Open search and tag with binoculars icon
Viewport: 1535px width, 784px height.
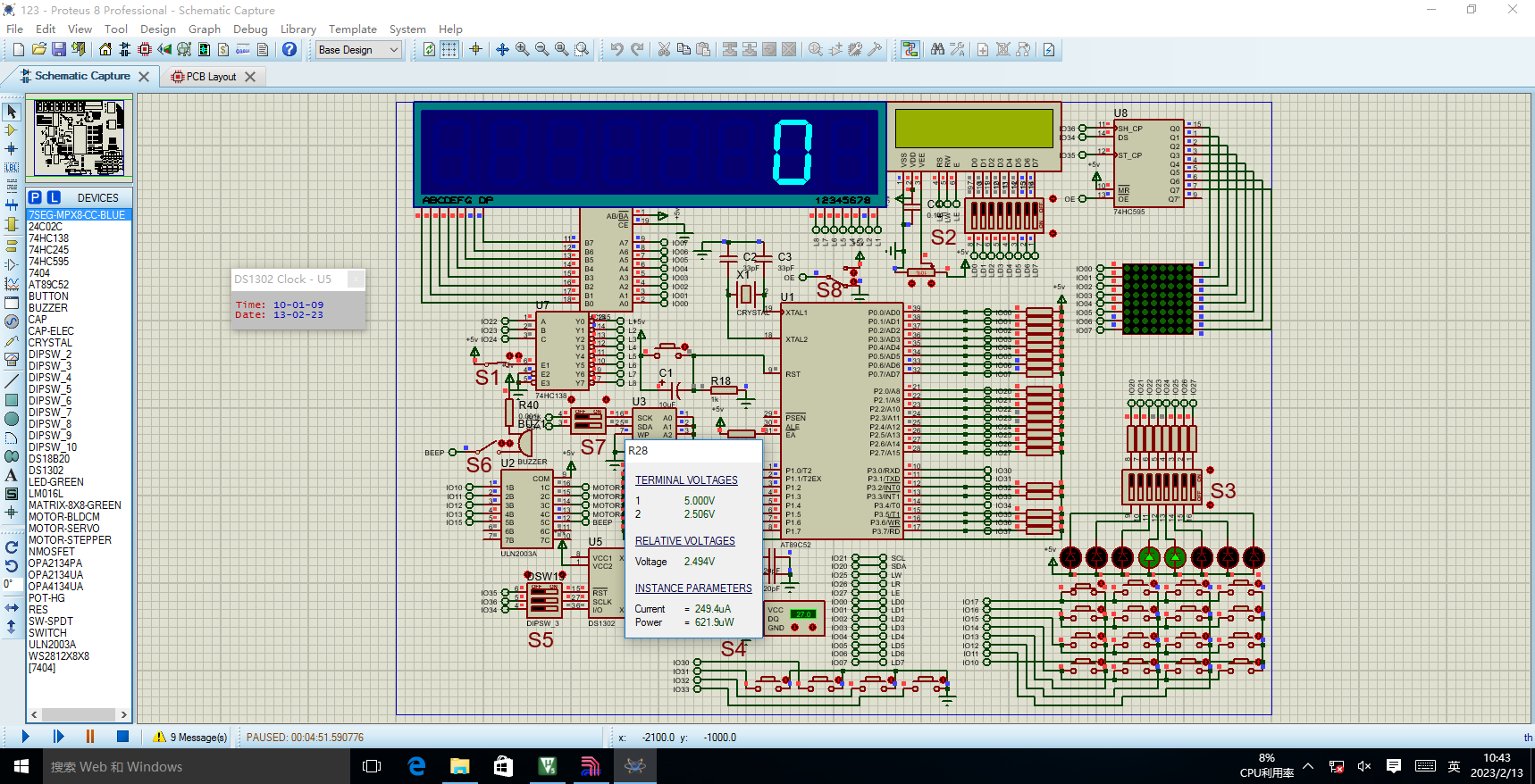click(x=937, y=50)
